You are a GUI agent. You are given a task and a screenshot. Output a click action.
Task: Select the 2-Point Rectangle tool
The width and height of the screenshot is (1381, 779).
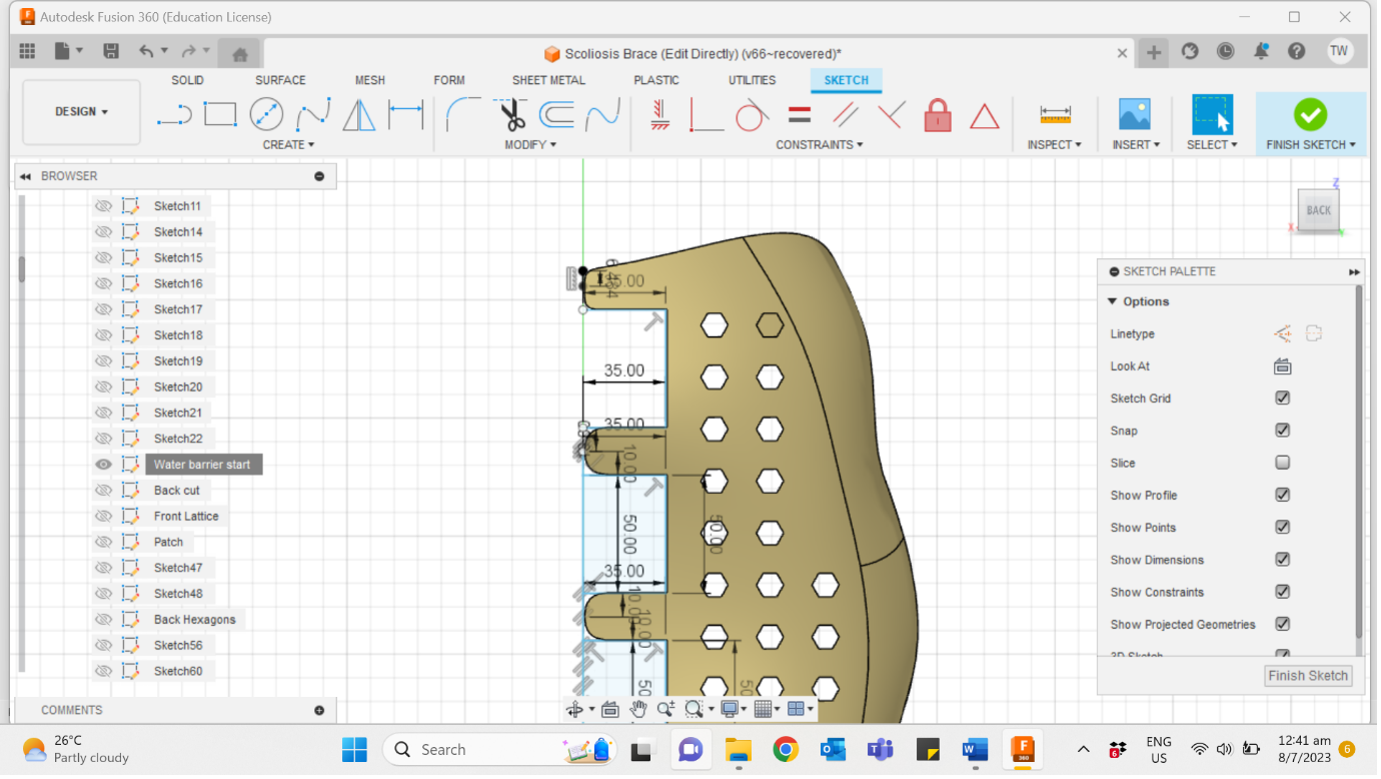tap(220, 115)
